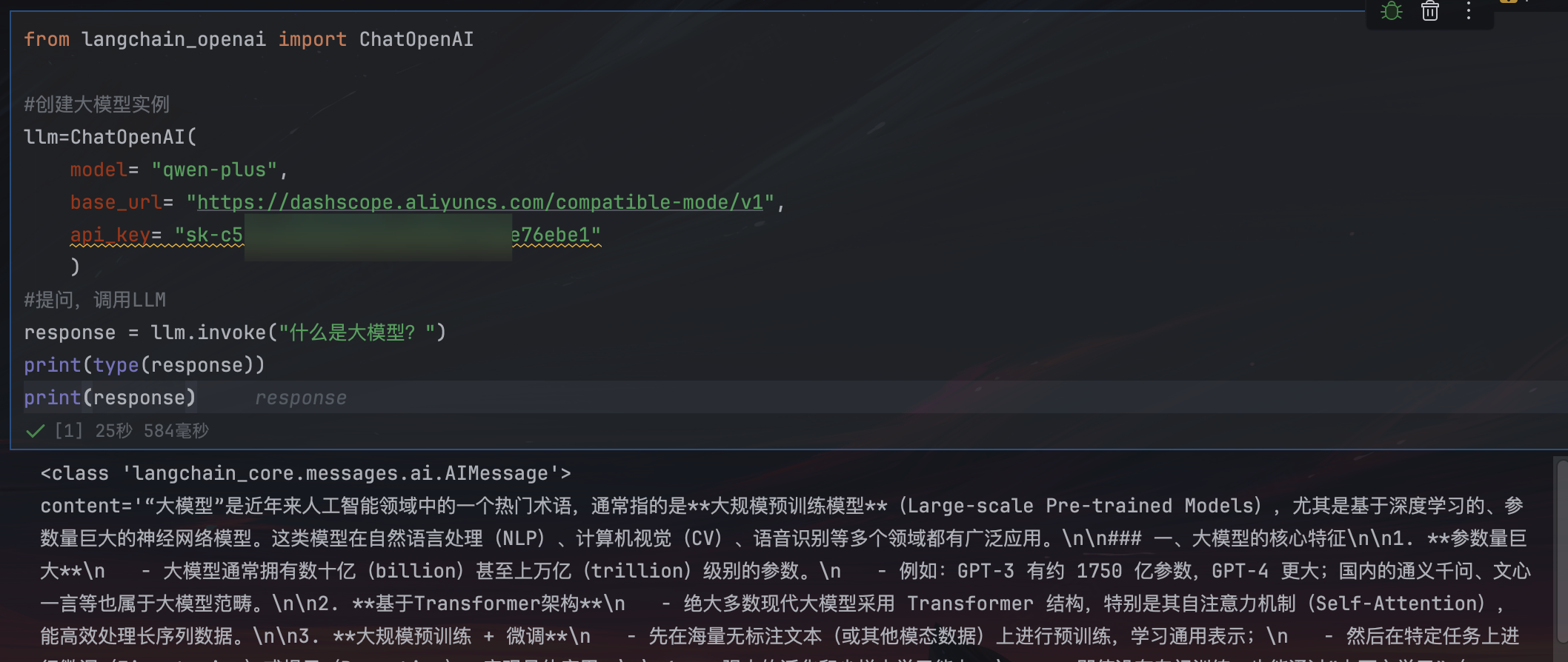This screenshot has height=662, width=1568.
Task: Click the invoke call with 什么是大模型 question
Action: pos(299,332)
